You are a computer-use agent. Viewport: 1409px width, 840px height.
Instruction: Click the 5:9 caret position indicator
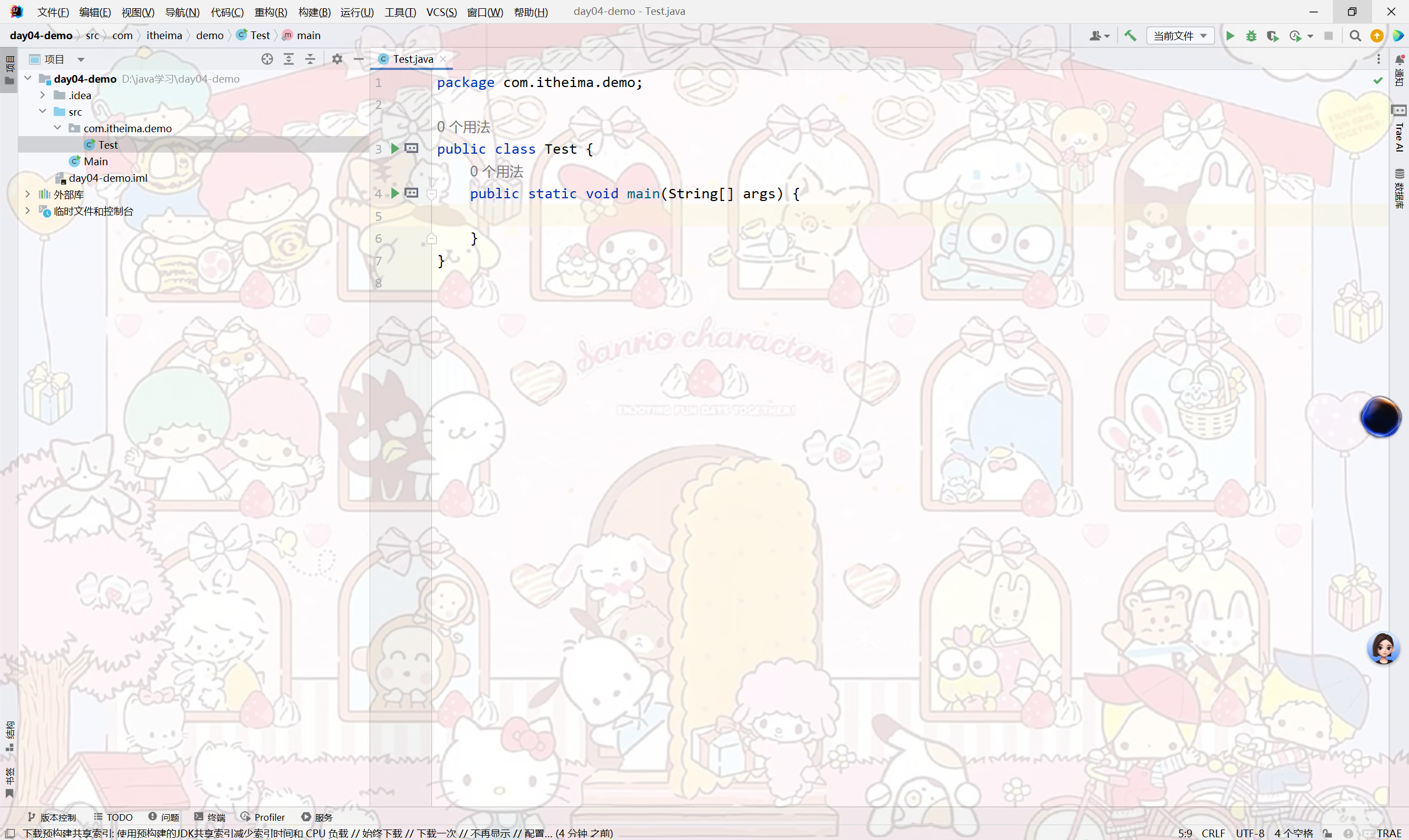coord(1185,833)
